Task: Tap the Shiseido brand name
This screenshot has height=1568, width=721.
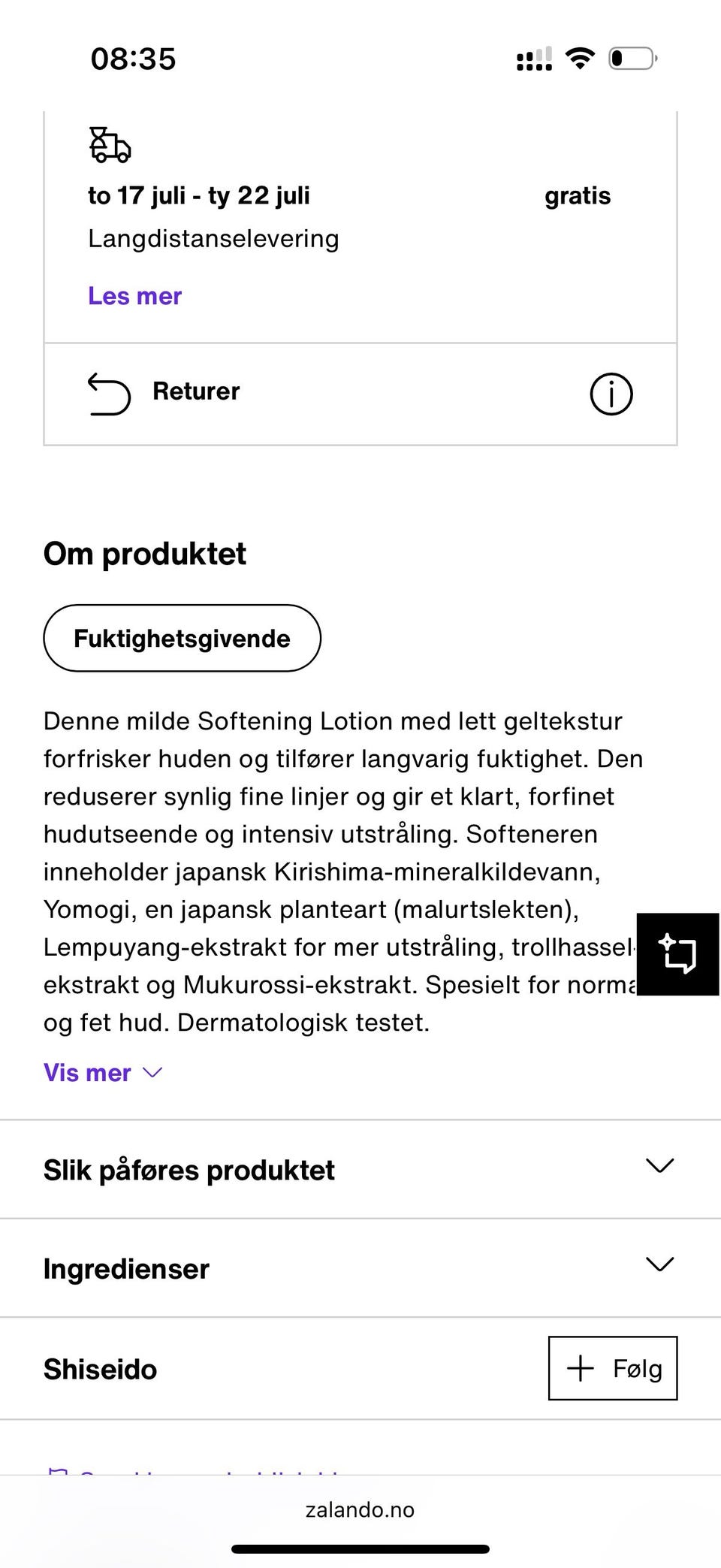Action: [x=101, y=1370]
